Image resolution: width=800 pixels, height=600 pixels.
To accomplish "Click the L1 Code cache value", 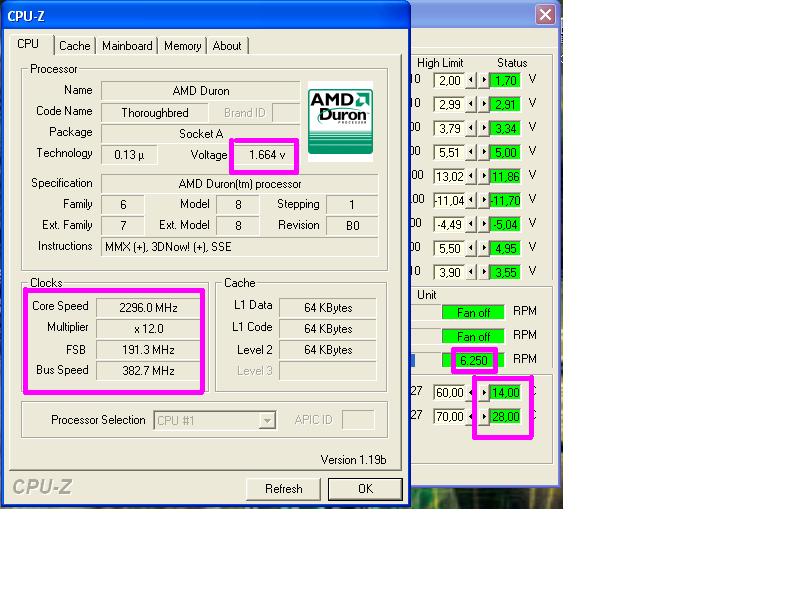I will tap(328, 329).
